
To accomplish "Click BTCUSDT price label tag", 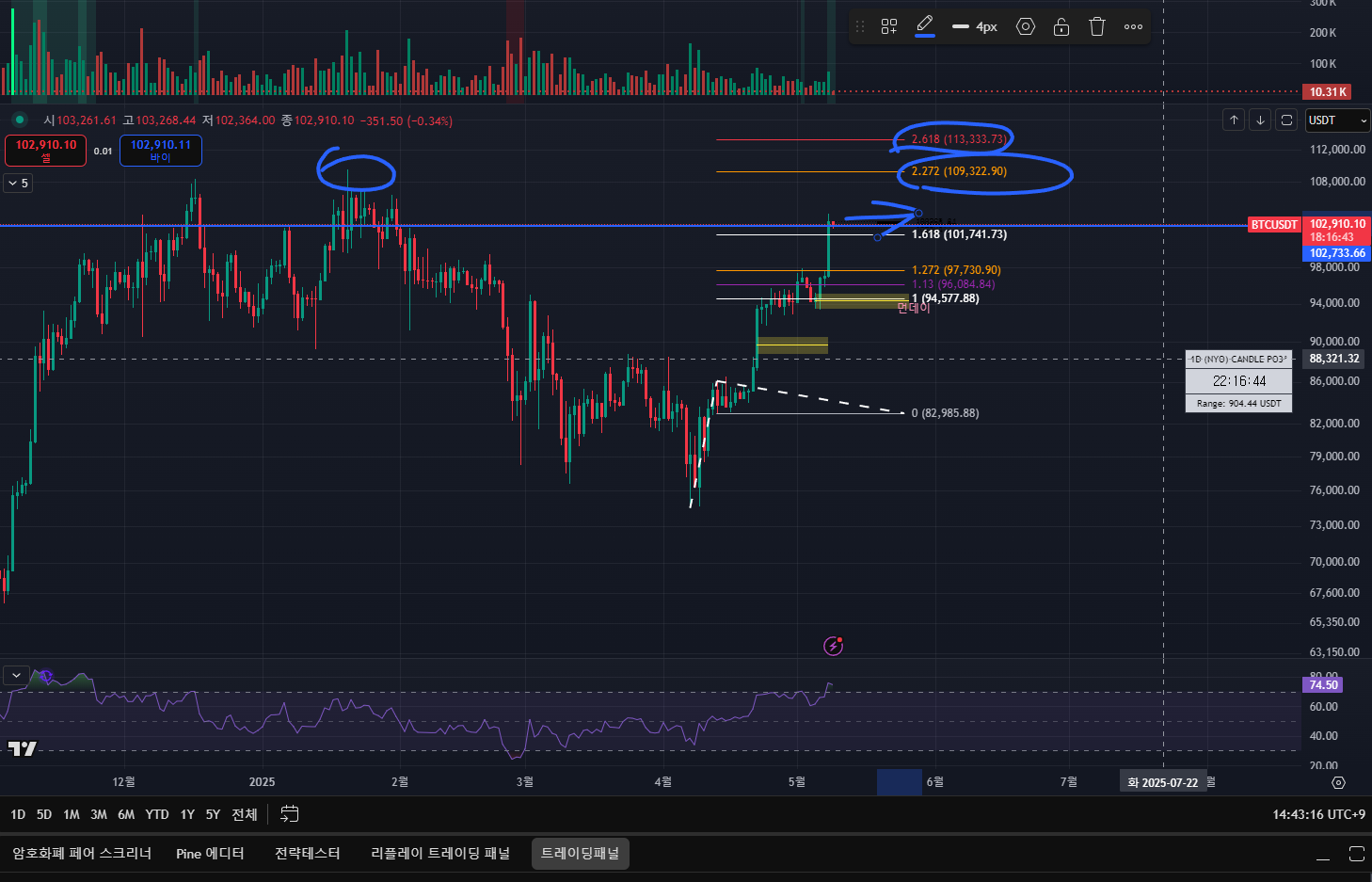I will point(1274,225).
